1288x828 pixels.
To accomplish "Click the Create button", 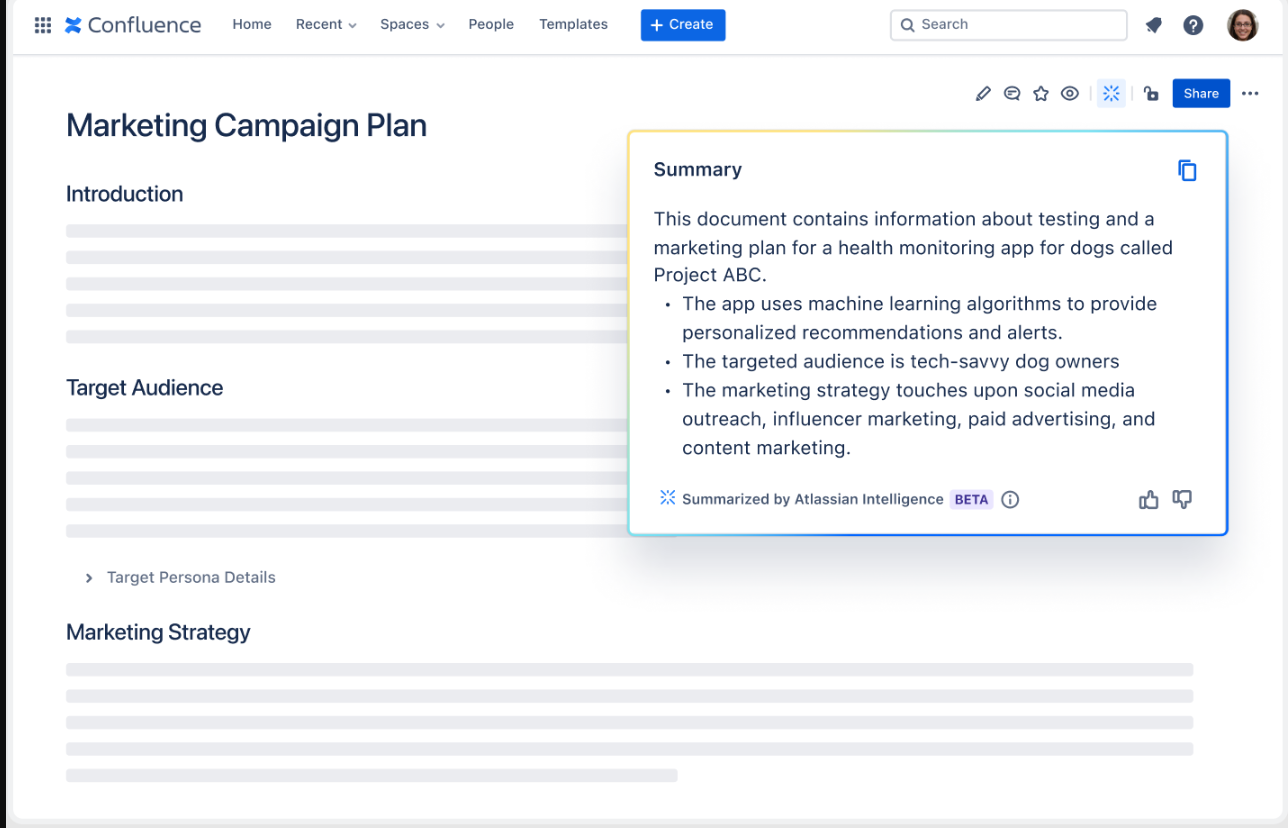I will pos(683,25).
